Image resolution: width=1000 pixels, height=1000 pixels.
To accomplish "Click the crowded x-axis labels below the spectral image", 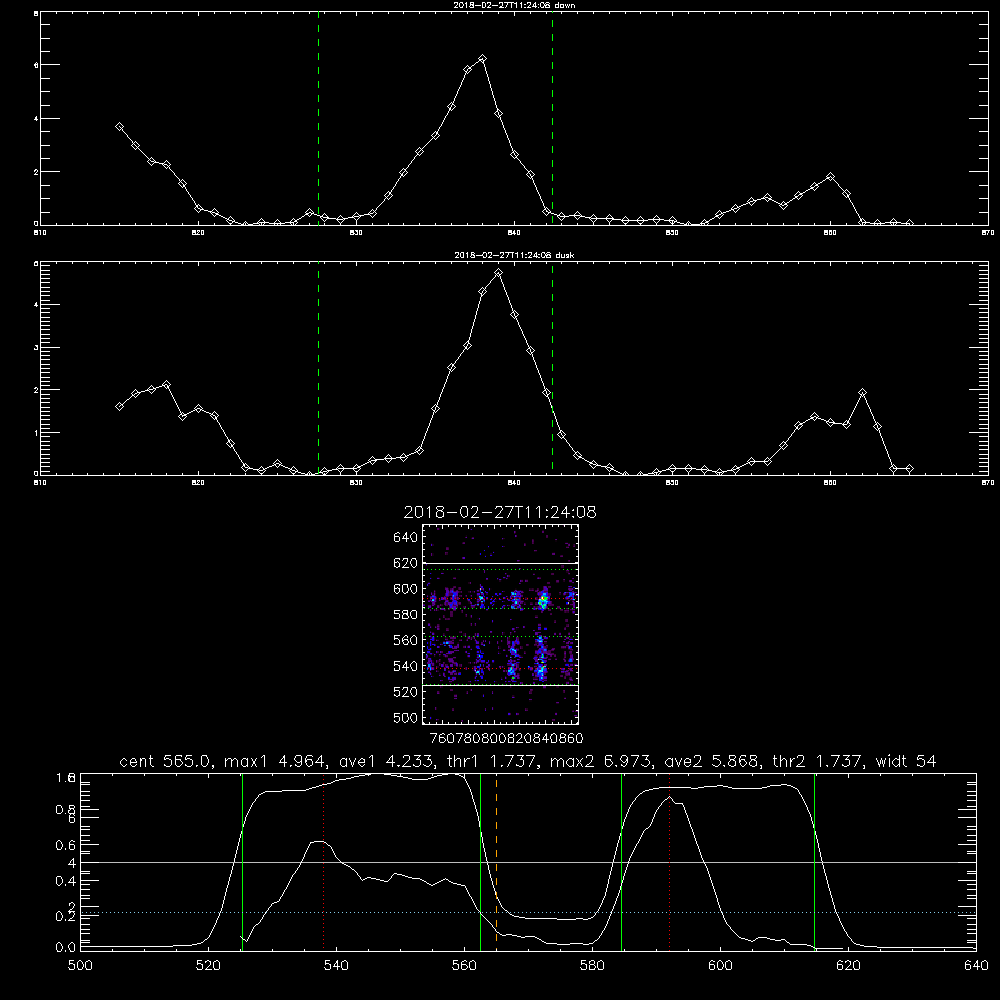I will (x=506, y=738).
